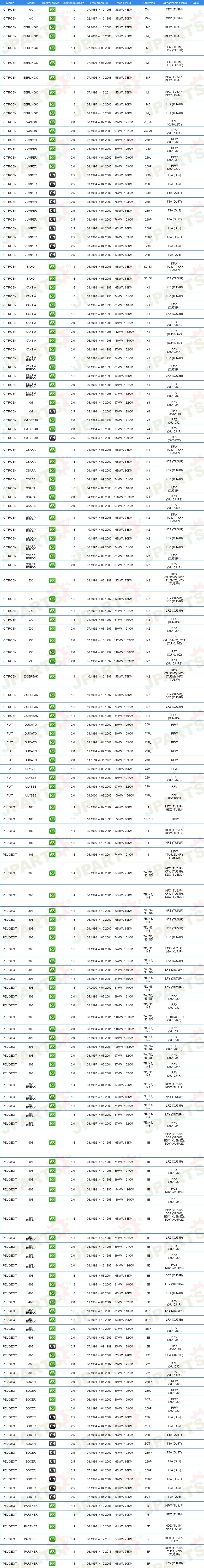The height and width of the screenshot is (1568, 204).
Task: Click the diesel ON icon in the XM 2.5 THY row
Action: pyautogui.click(x=52, y=411)
